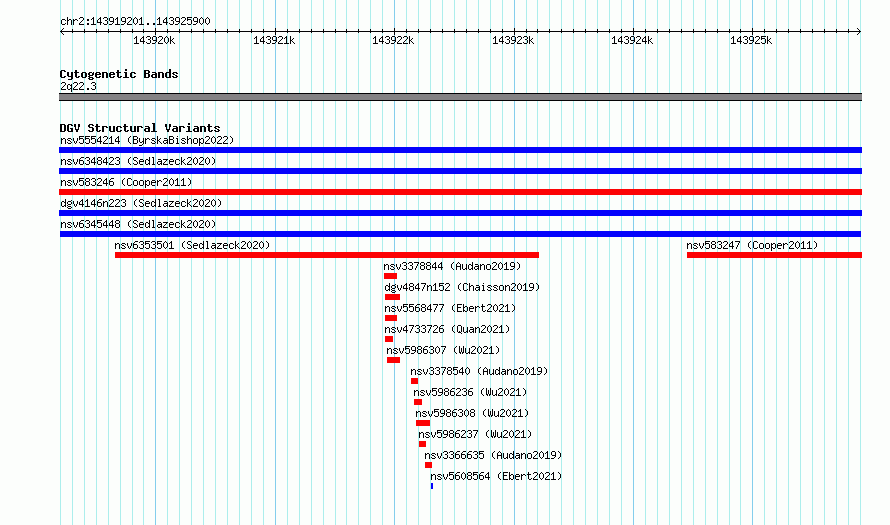
Task: Click nsv5986308 (Wu2021) label
Action: [x=472, y=413]
